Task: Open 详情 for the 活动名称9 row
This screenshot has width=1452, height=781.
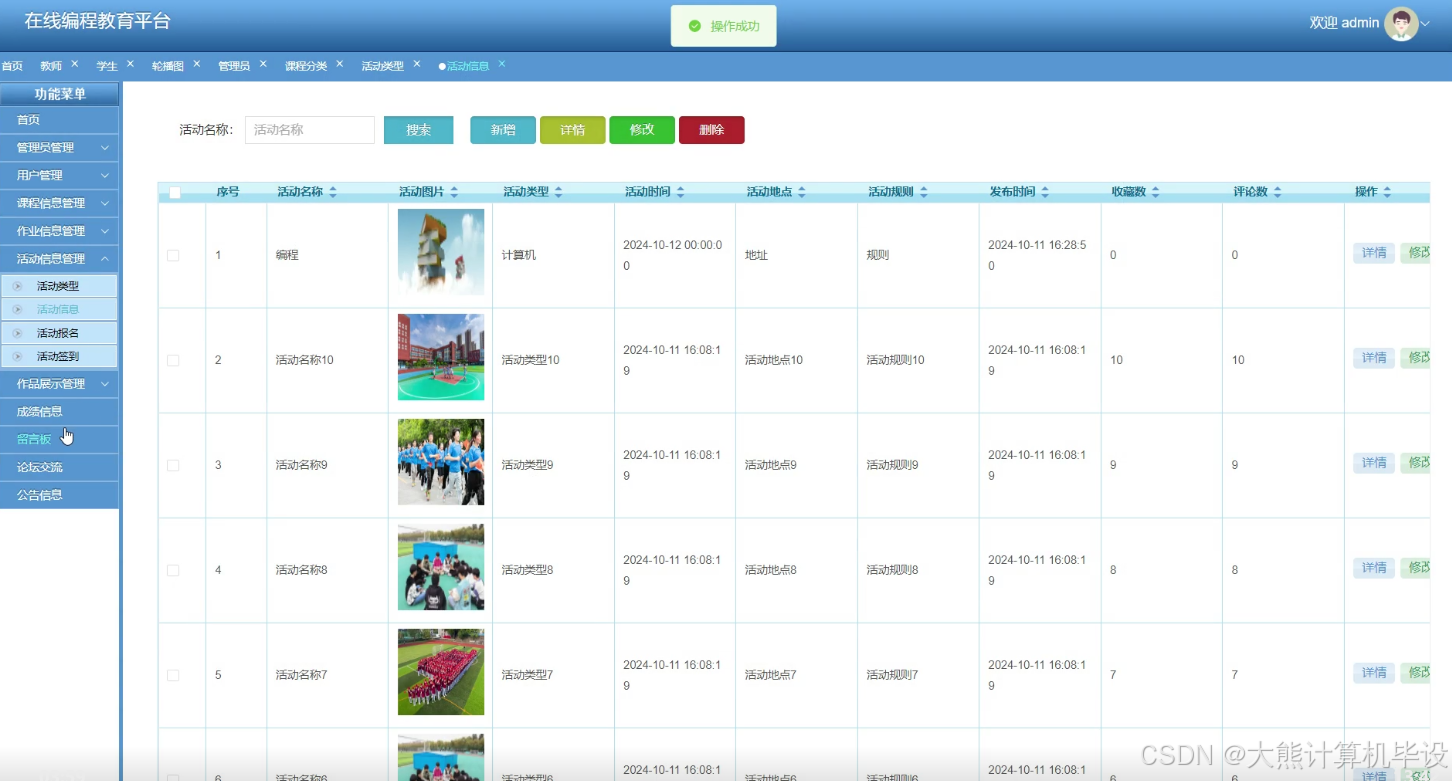Action: (x=1374, y=463)
